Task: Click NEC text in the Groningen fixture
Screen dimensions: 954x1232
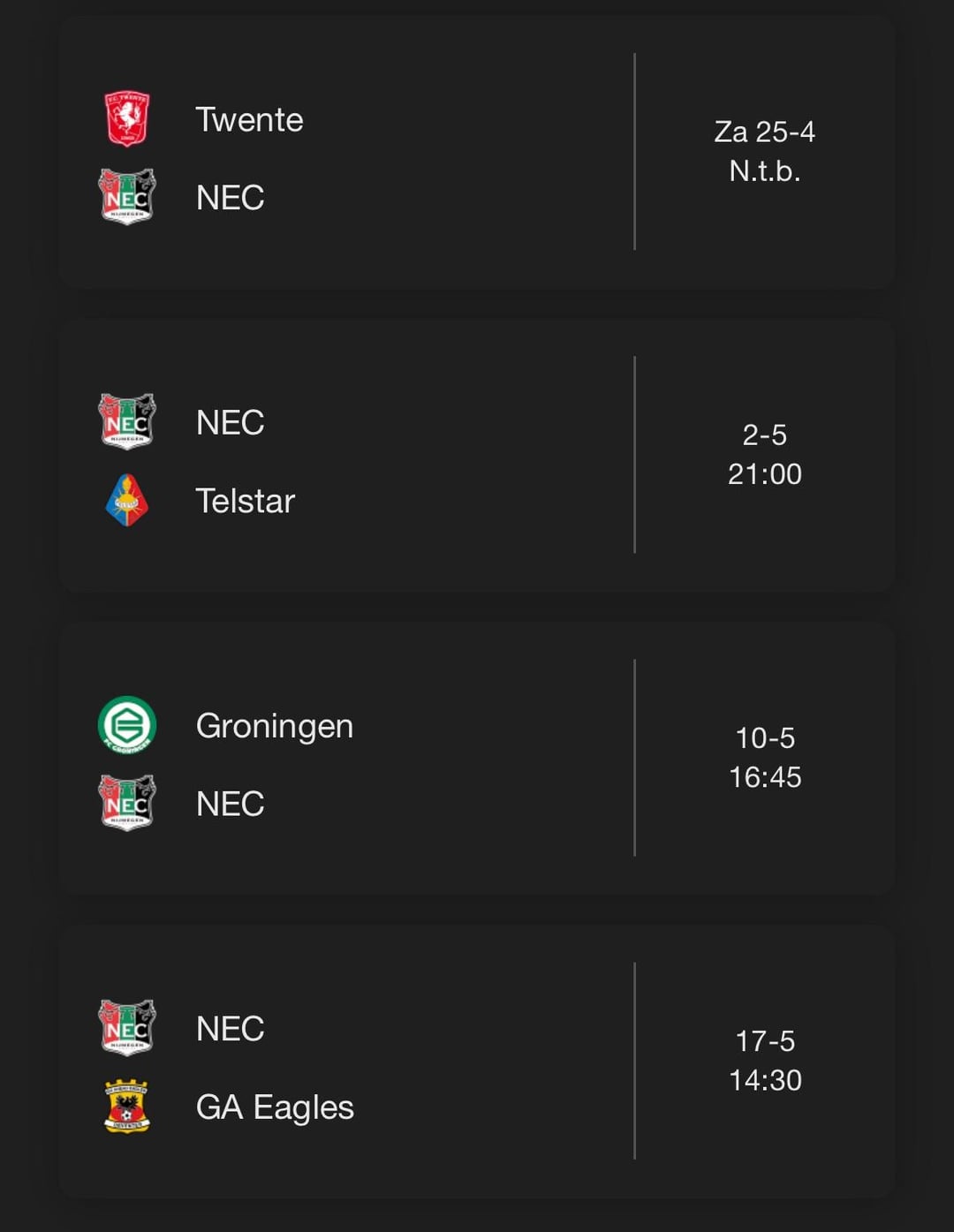Action: [230, 804]
